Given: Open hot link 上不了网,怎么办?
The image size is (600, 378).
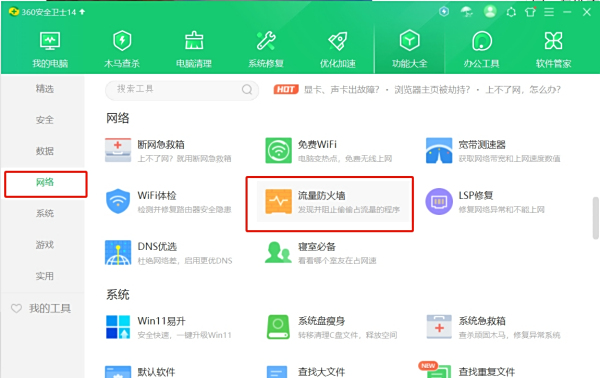Looking at the screenshot, I should [523, 90].
